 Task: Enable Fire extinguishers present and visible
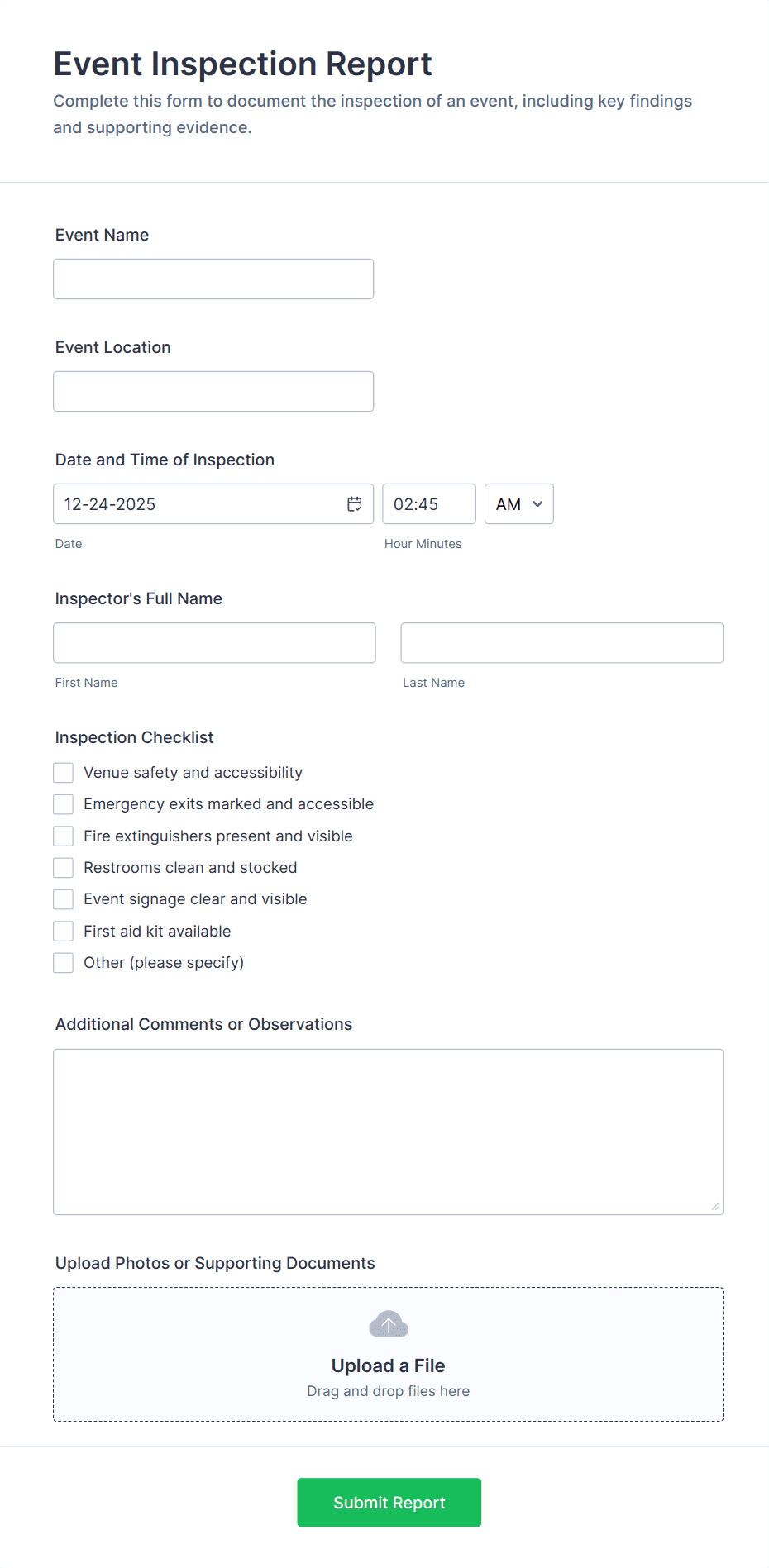coord(64,836)
